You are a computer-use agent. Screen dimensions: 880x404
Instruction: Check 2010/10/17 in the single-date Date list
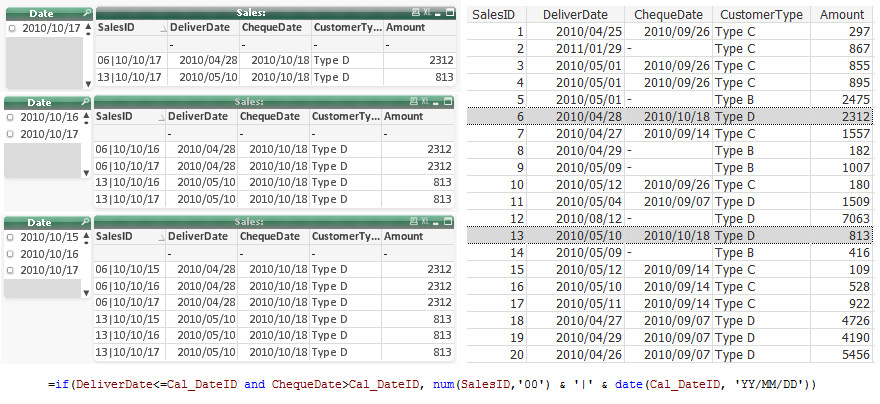click(11, 28)
